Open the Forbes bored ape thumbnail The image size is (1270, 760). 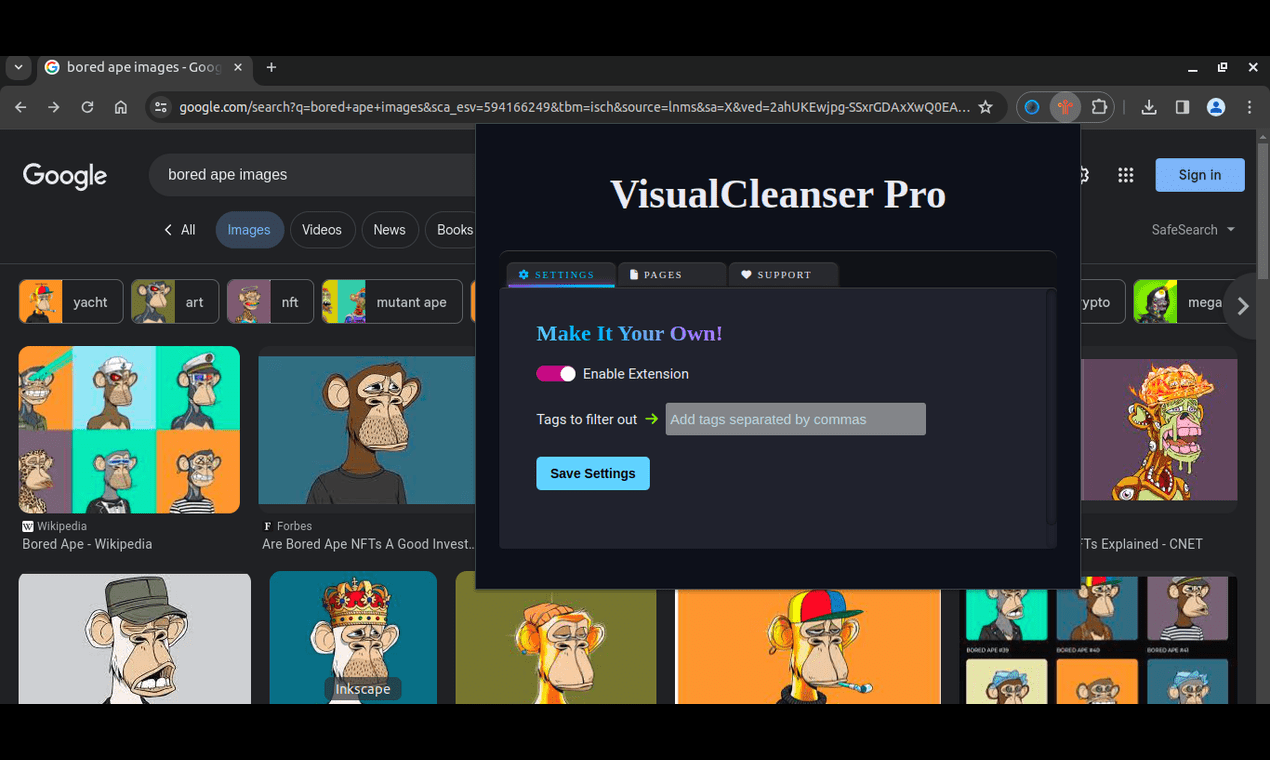coord(367,430)
